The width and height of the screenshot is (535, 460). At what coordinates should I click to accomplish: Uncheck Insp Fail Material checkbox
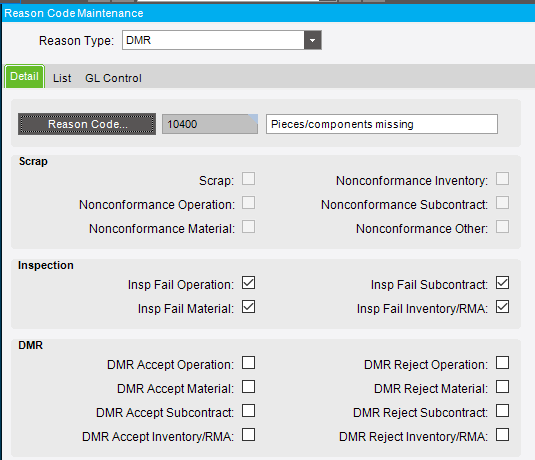tap(248, 307)
